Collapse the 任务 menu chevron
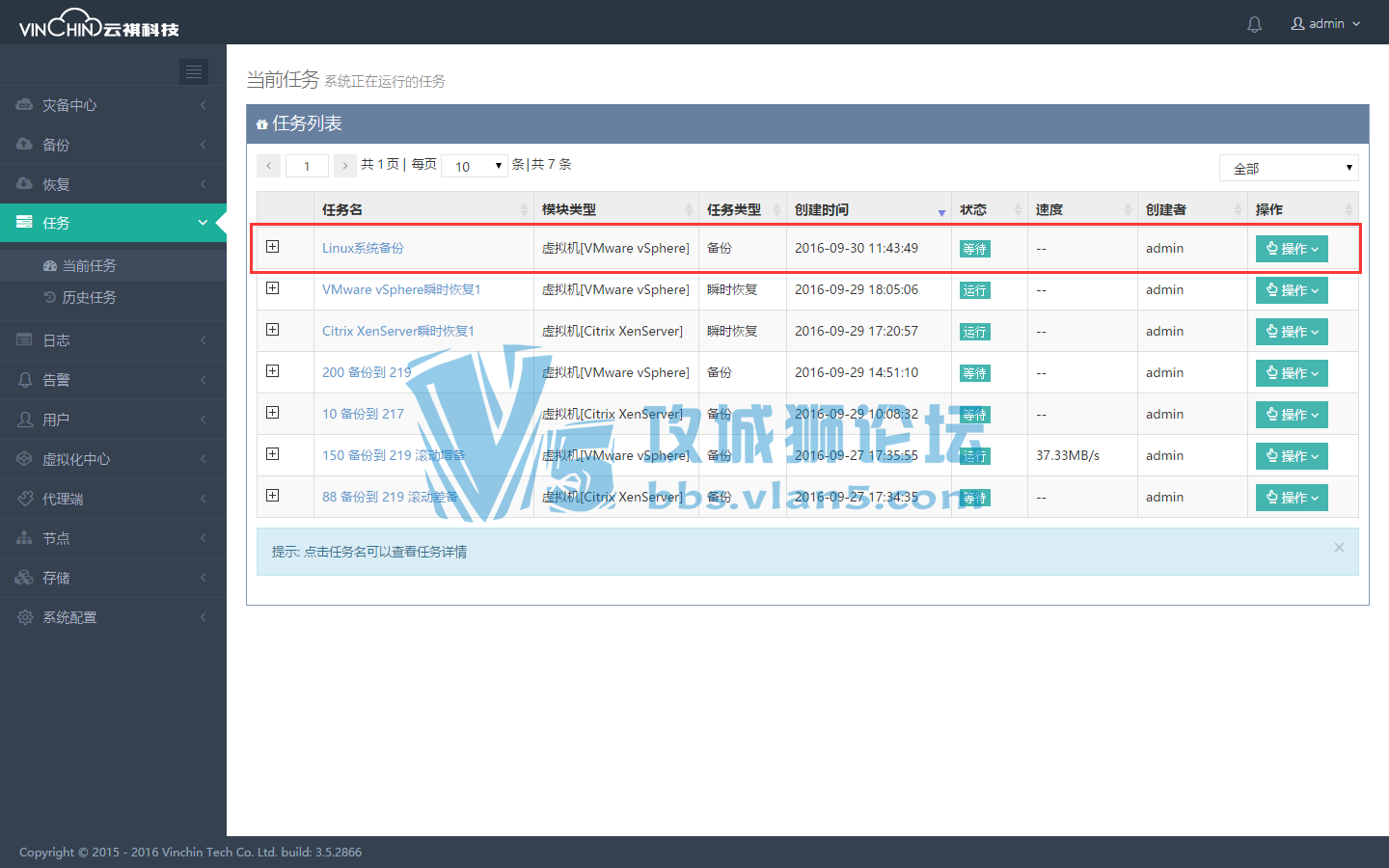Viewport: 1389px width, 868px height. (203, 222)
